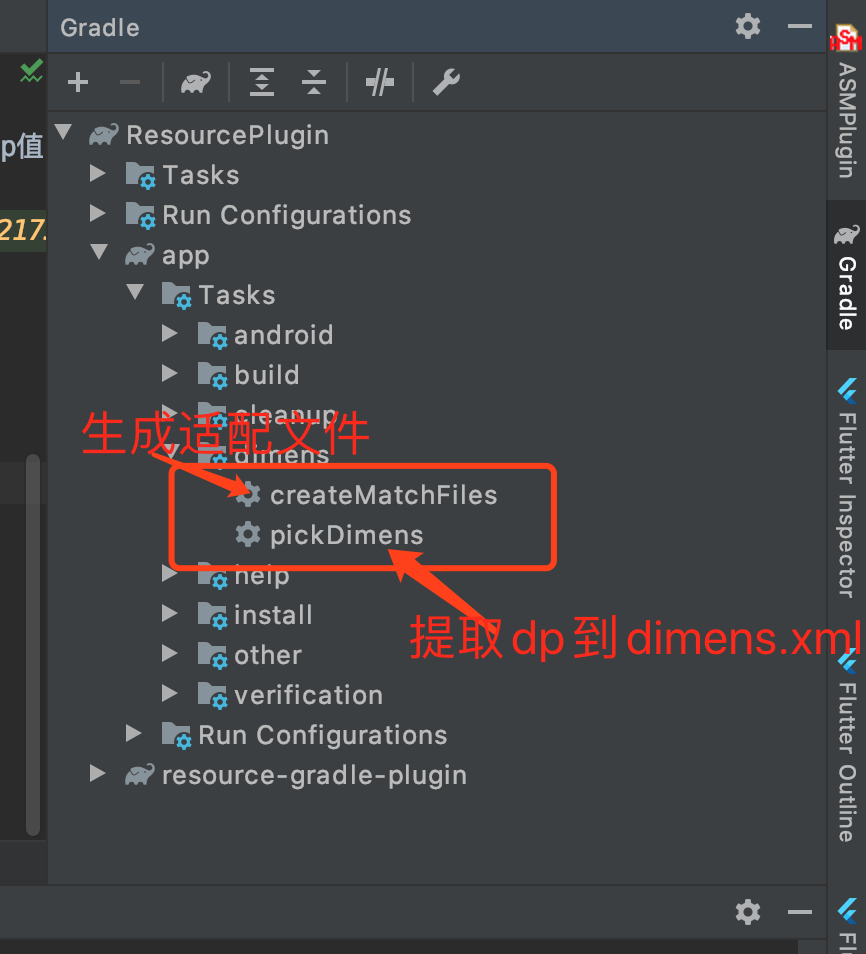Select the install task group label
Viewport: 866px width, 954px height.
(x=273, y=615)
